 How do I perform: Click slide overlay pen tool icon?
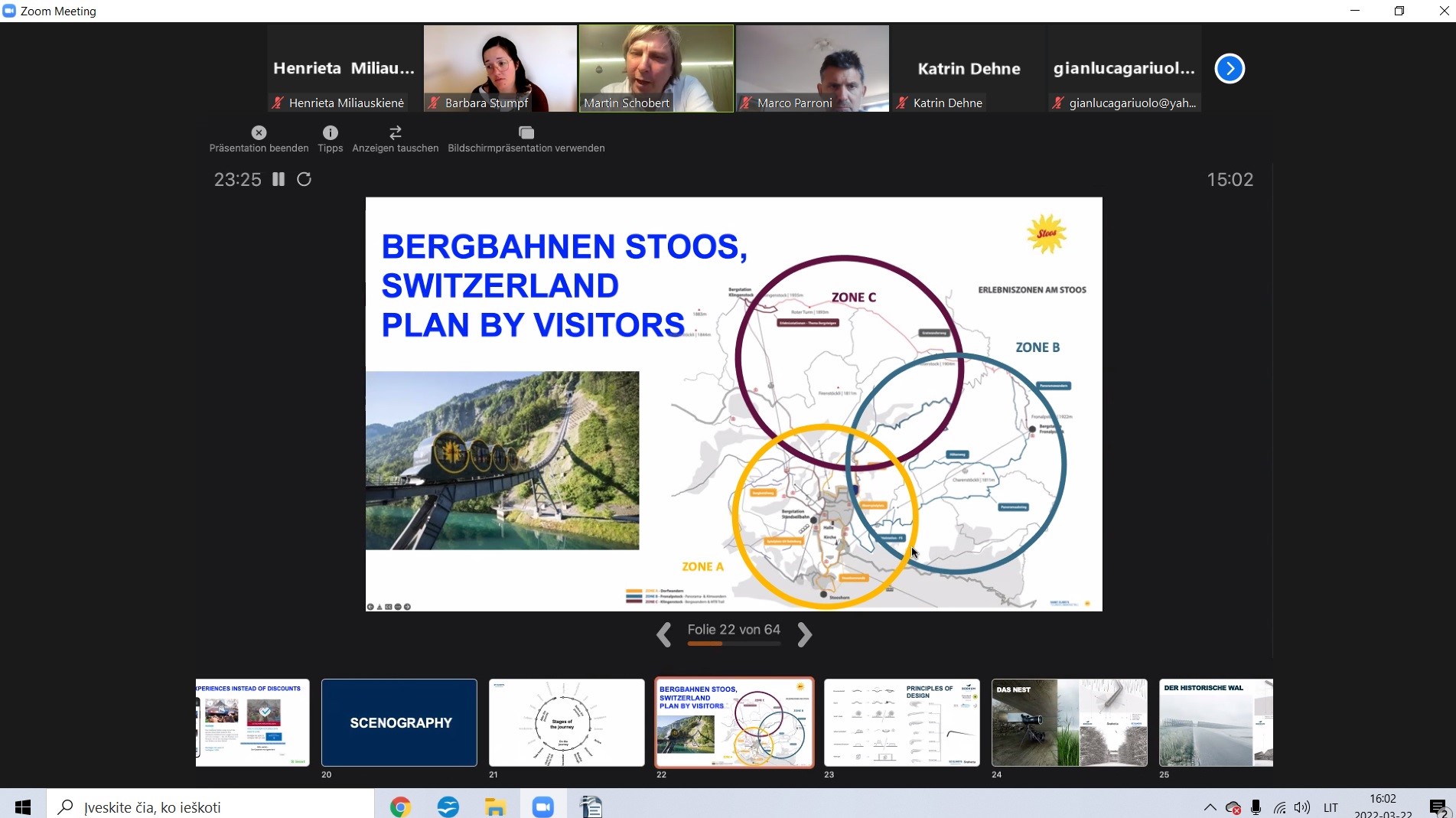tap(379, 607)
